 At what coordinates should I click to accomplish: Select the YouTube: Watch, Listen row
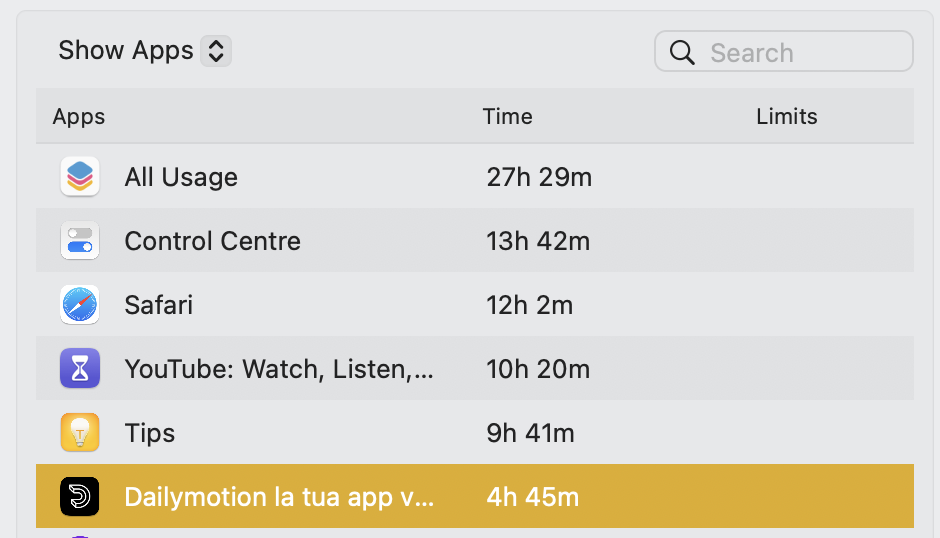(x=475, y=368)
